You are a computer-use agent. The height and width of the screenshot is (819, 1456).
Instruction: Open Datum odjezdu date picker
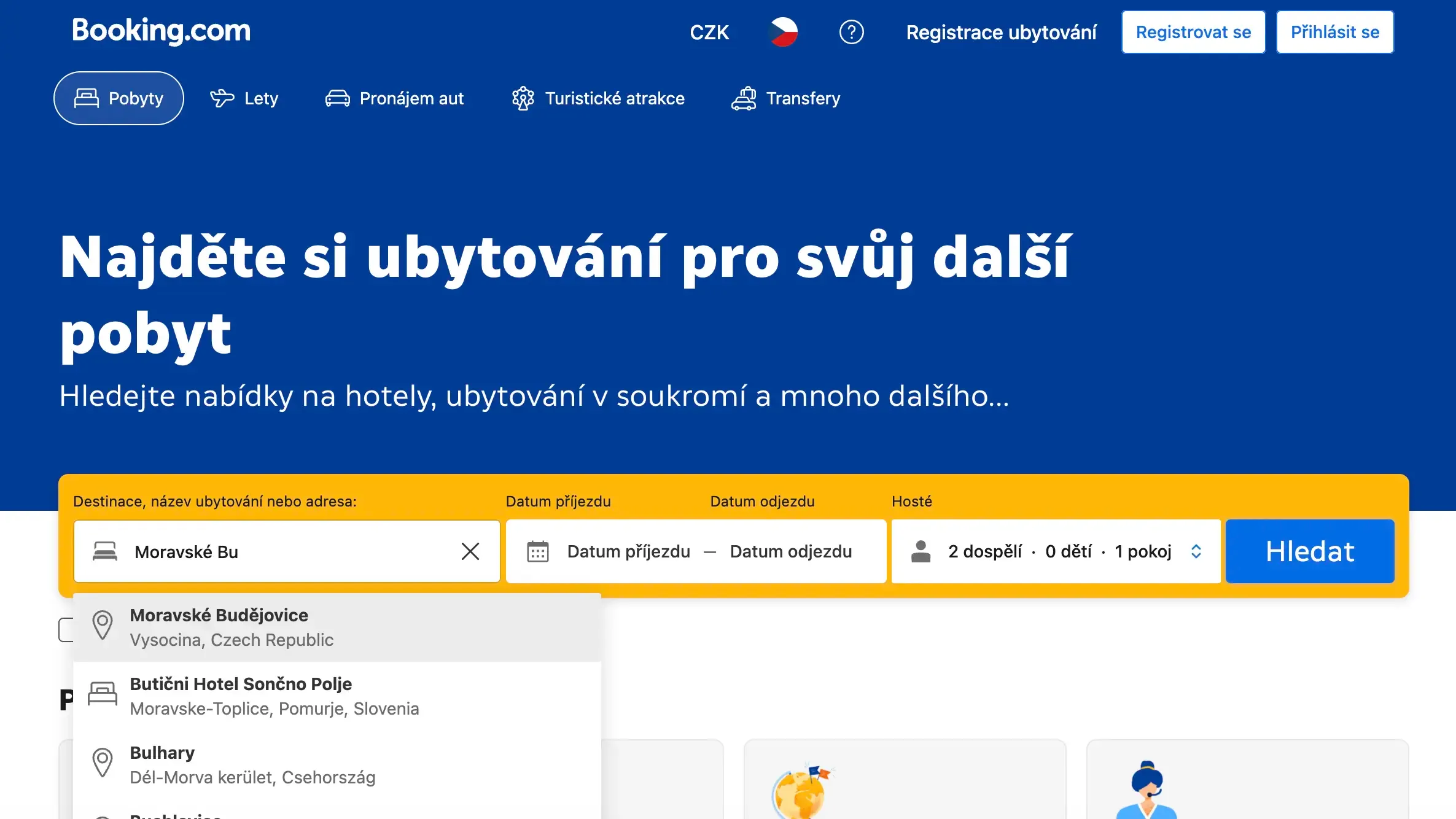[x=791, y=551]
